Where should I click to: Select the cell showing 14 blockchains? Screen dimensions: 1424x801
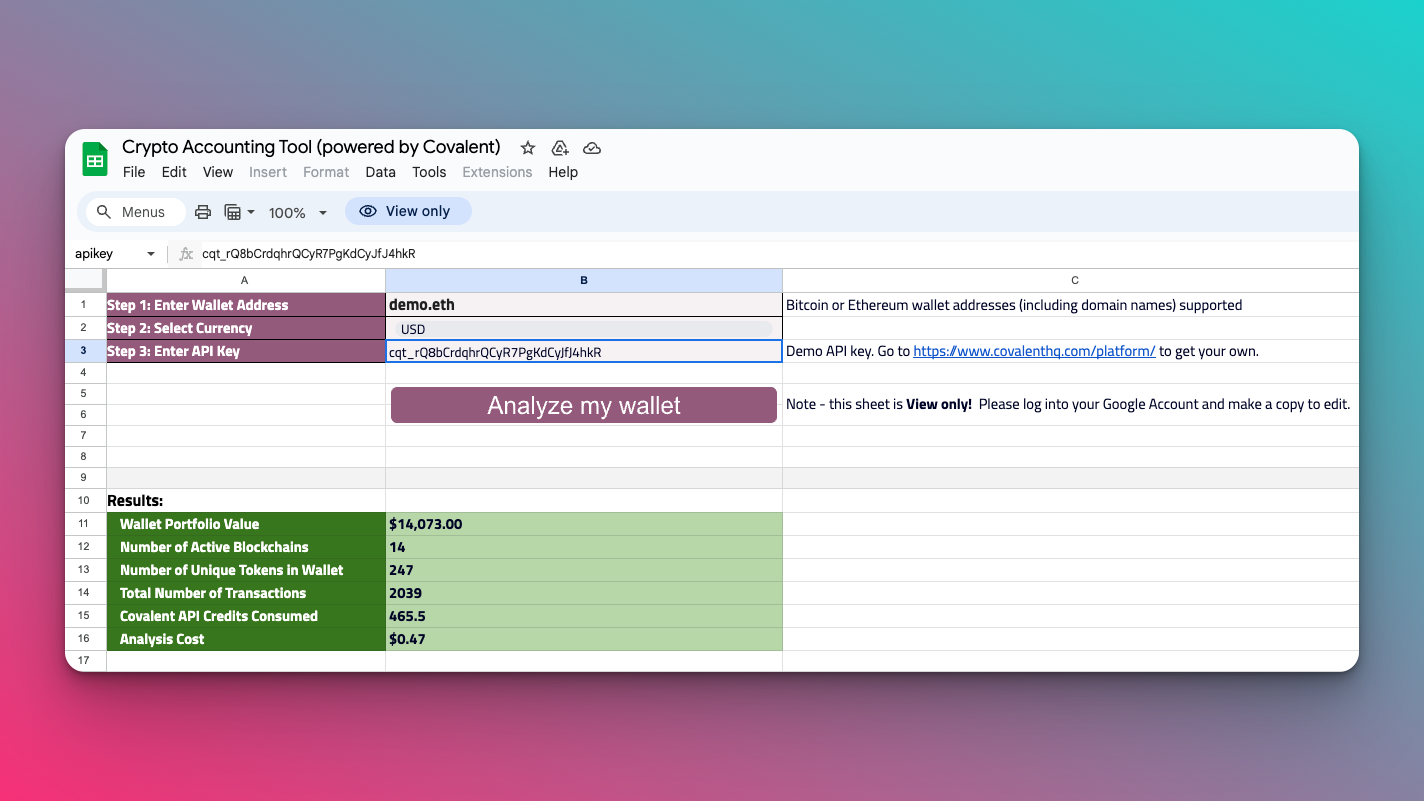click(x=584, y=547)
